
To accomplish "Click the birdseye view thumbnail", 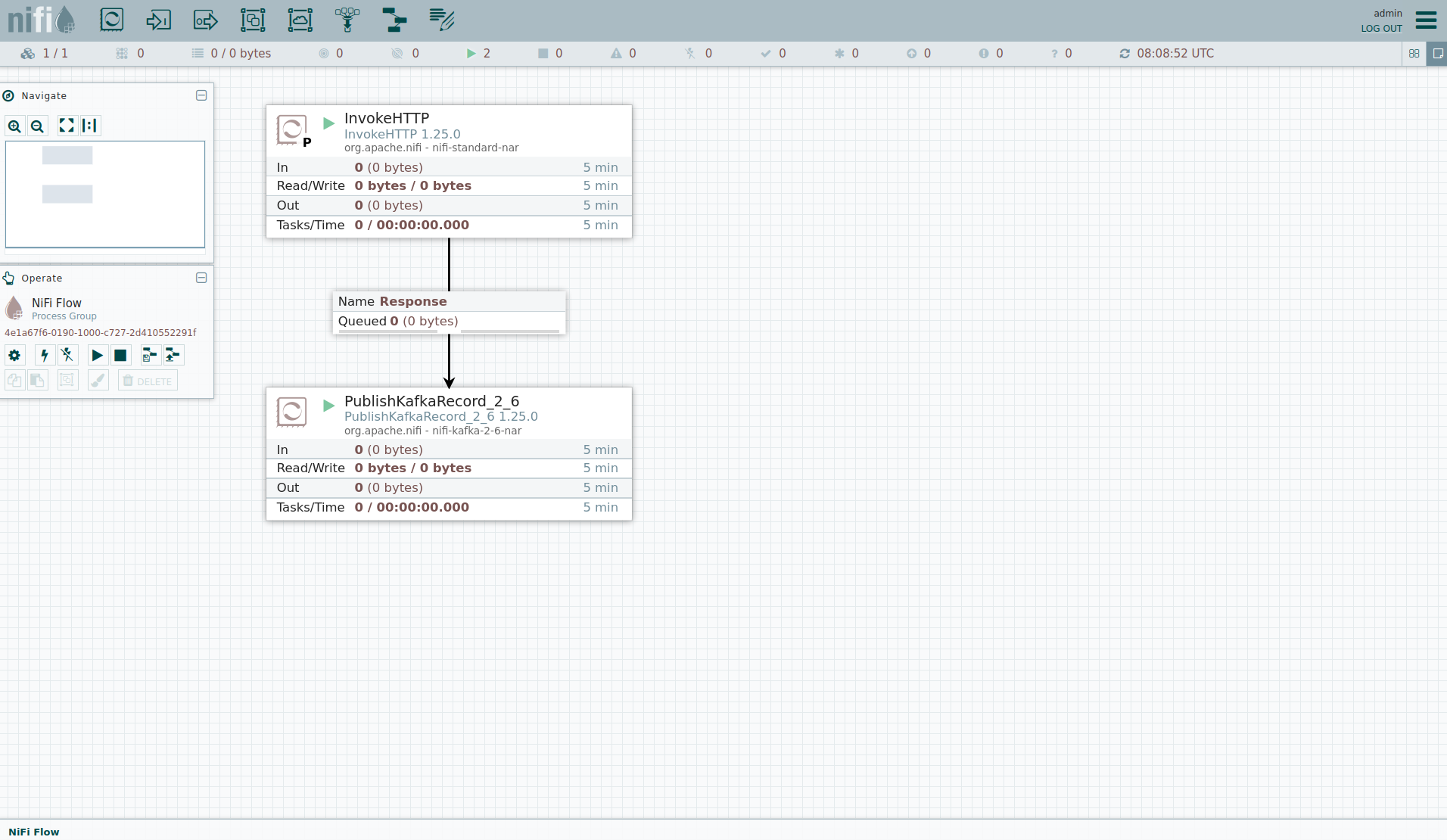I will (105, 194).
